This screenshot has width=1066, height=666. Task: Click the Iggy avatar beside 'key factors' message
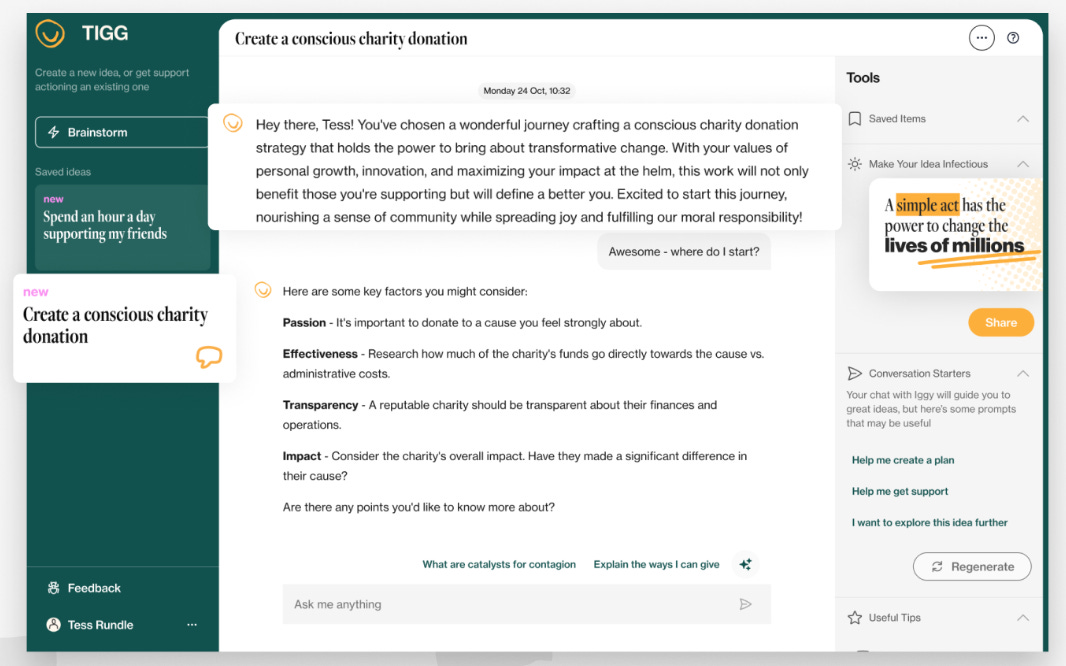(263, 290)
